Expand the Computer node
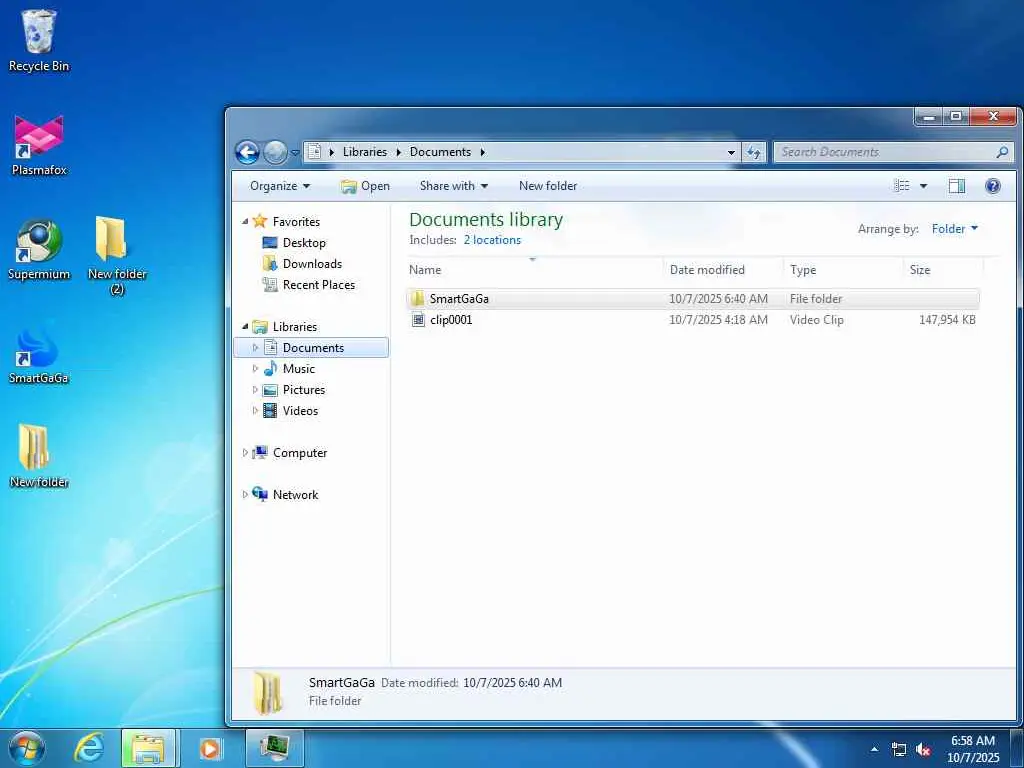This screenshot has width=1024, height=768. point(245,453)
